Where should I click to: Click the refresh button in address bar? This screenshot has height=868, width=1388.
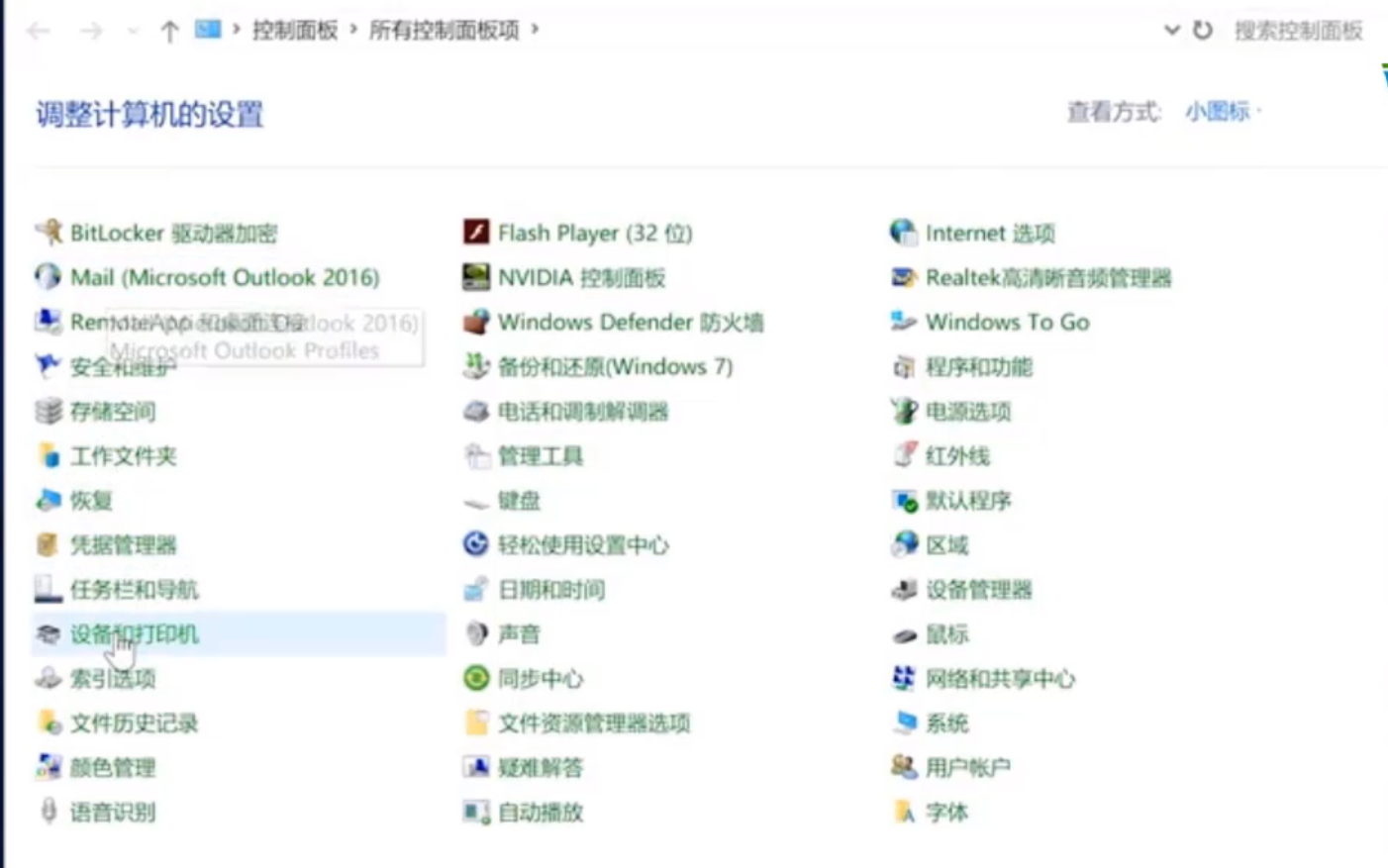(x=1202, y=30)
